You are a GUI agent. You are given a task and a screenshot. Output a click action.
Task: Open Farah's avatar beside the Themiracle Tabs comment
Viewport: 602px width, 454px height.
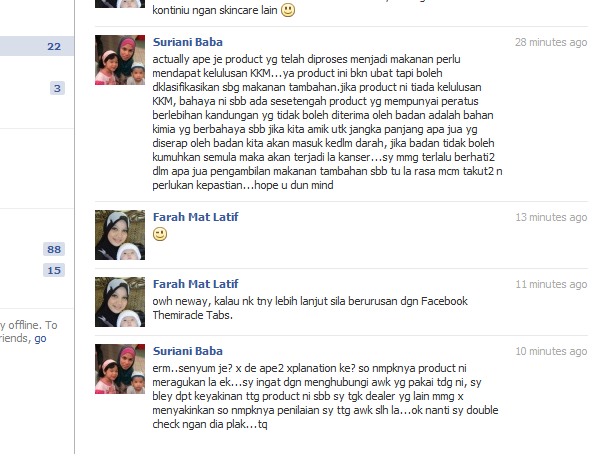pos(120,302)
